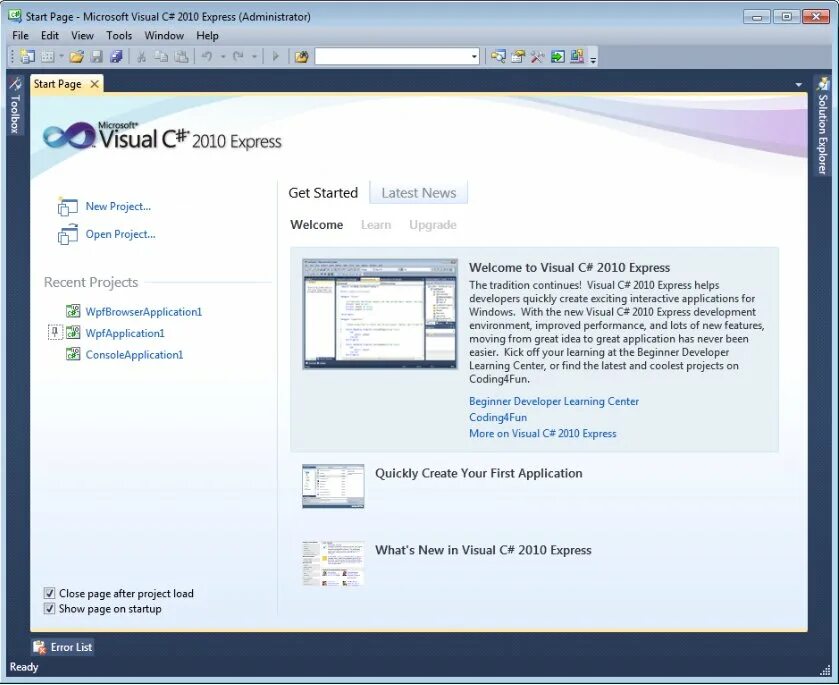839x685 pixels.
Task: Click the Redo arrow toolbar icon
Action: (239, 56)
